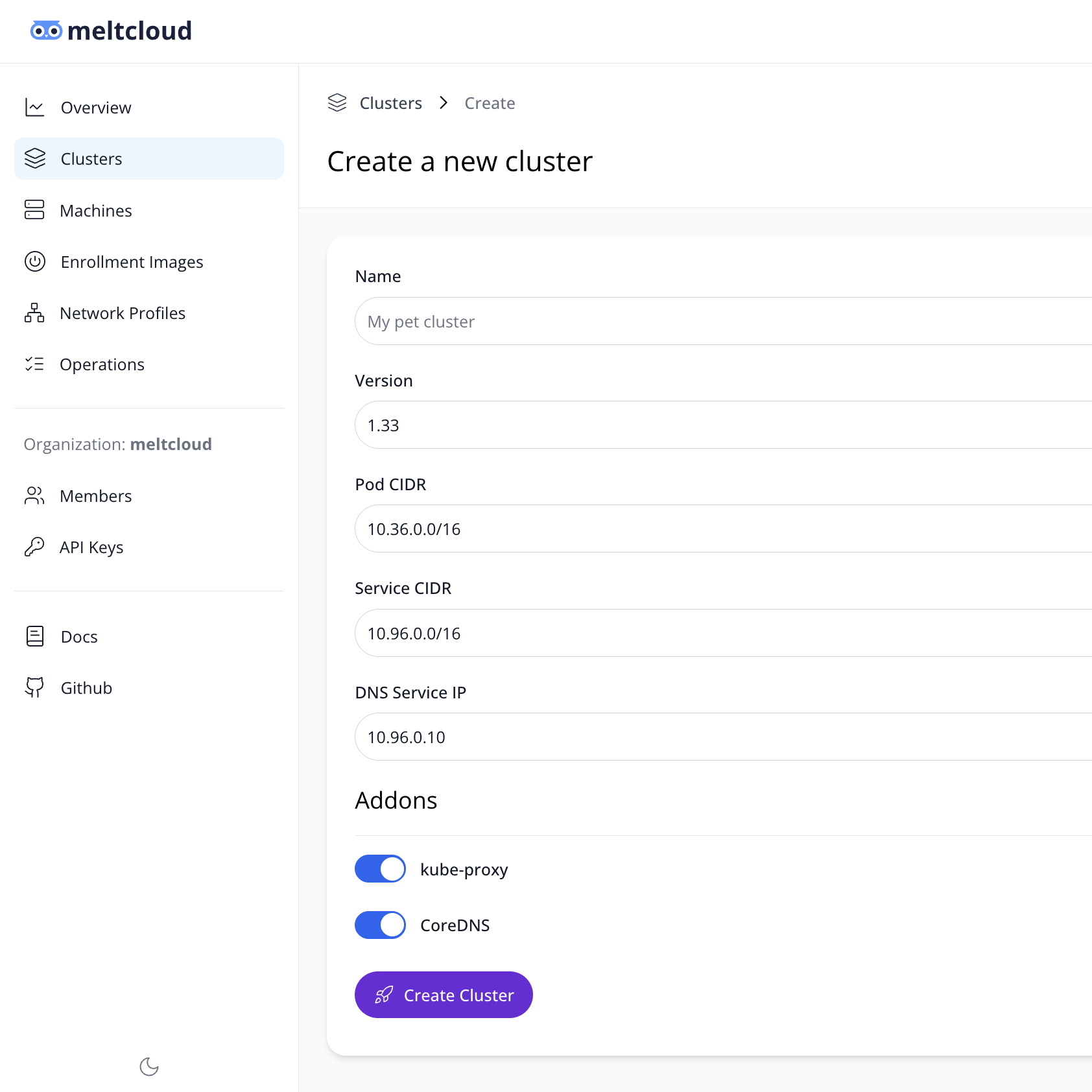Click the Pod CIDR input field
1092x1092 pixels.
click(x=723, y=528)
